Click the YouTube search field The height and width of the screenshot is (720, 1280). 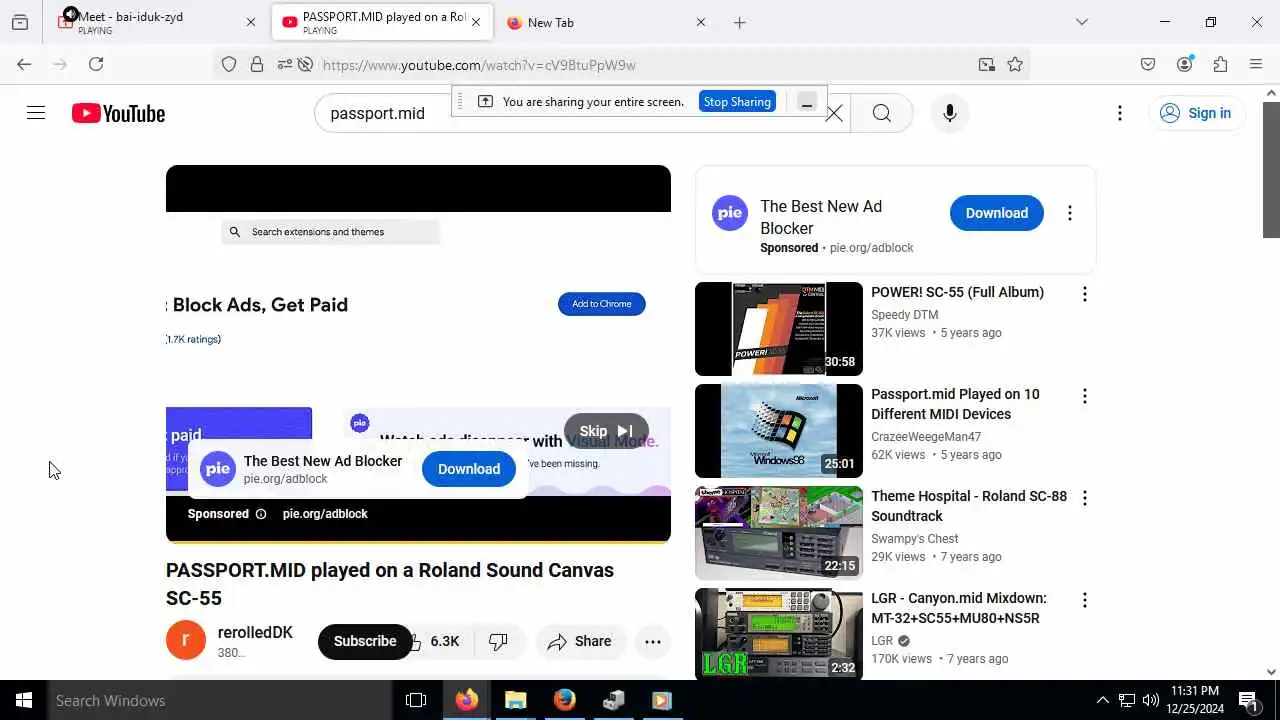click(x=570, y=113)
